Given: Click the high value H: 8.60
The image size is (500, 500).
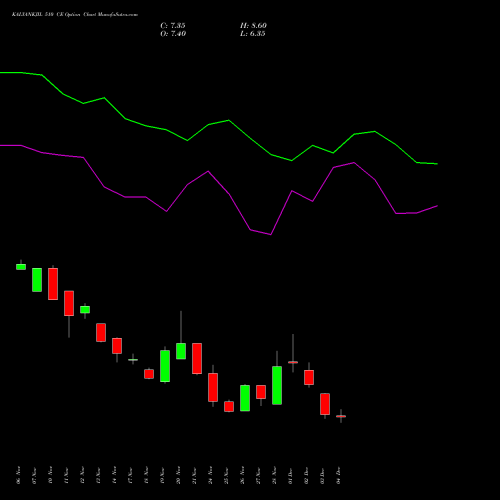Looking at the screenshot, I should 253,26.
